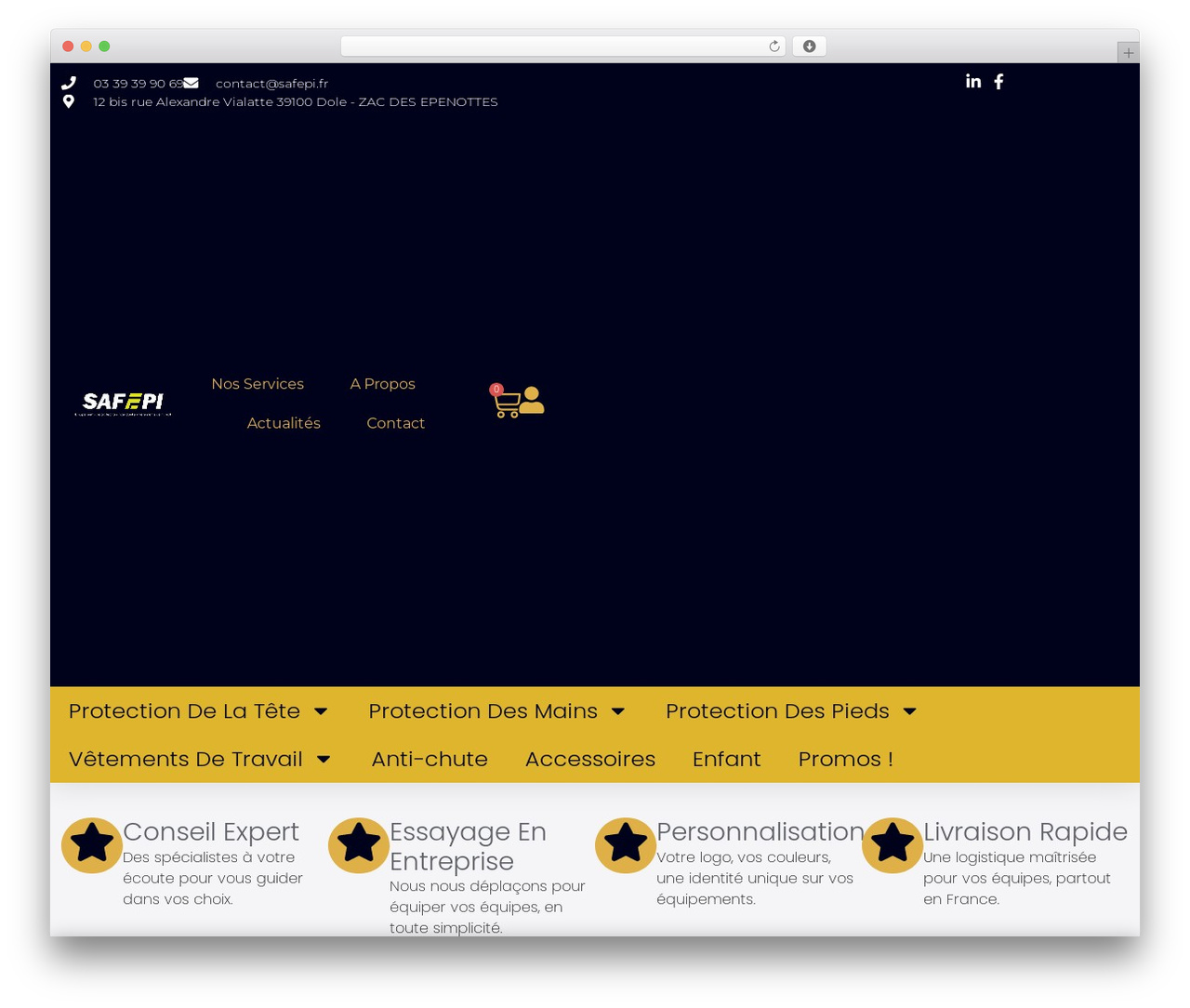Click the Conseil Expert heading

pyautogui.click(x=211, y=831)
